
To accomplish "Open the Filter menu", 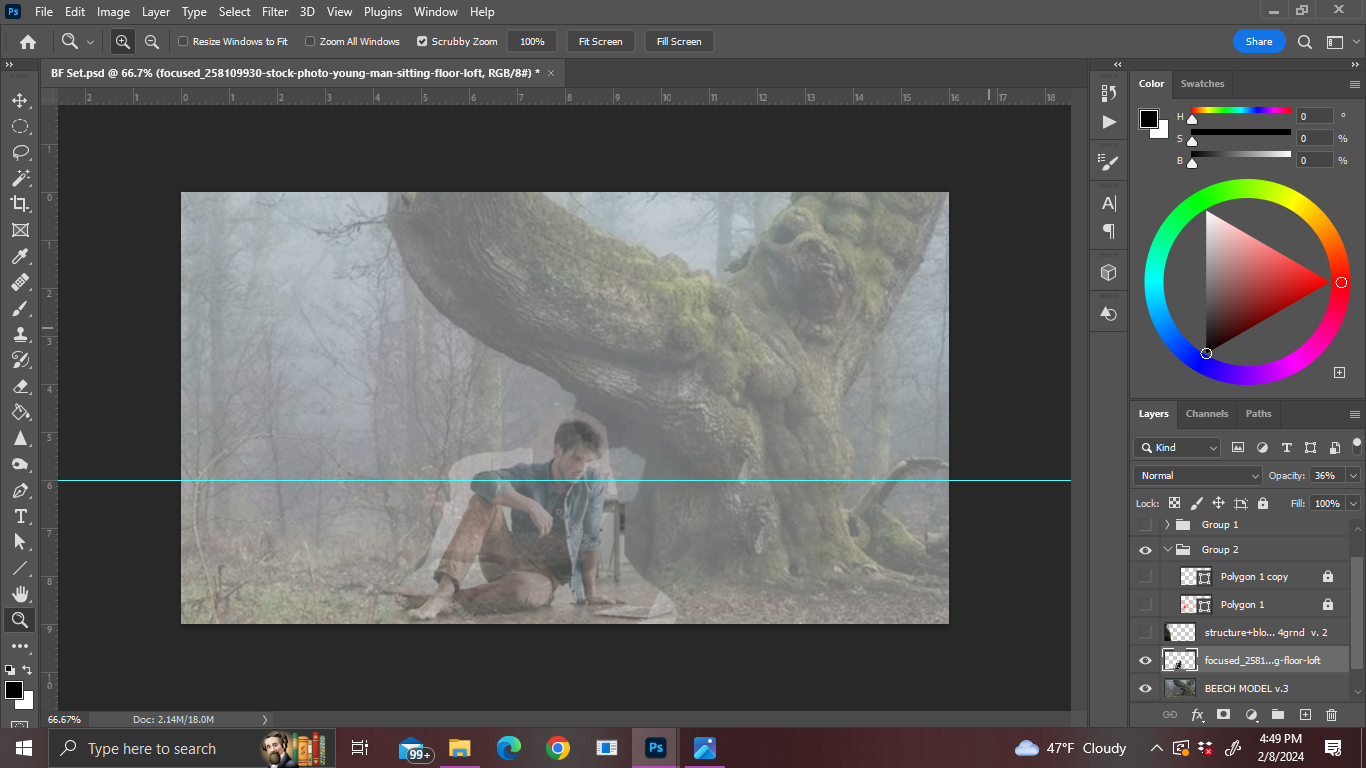I will coord(274,12).
